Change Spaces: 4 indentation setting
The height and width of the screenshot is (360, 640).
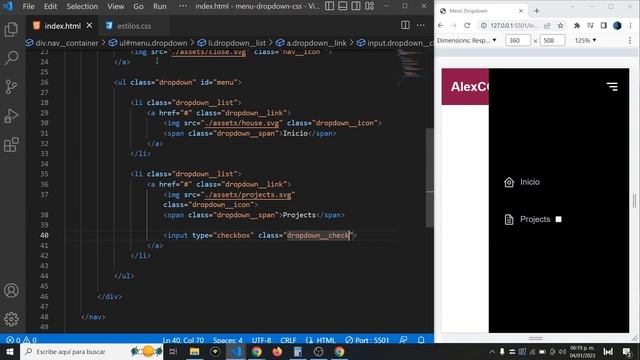227,340
